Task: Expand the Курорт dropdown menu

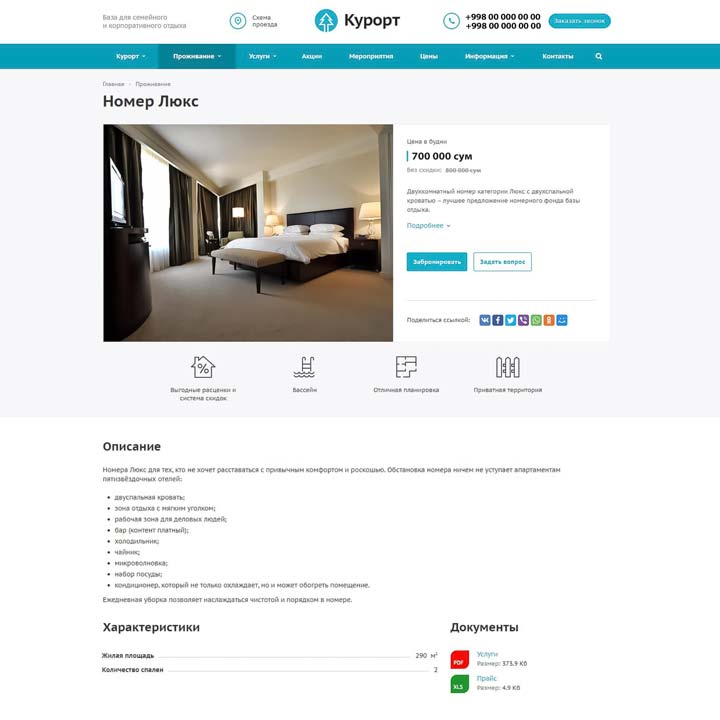Action: pyautogui.click(x=130, y=56)
